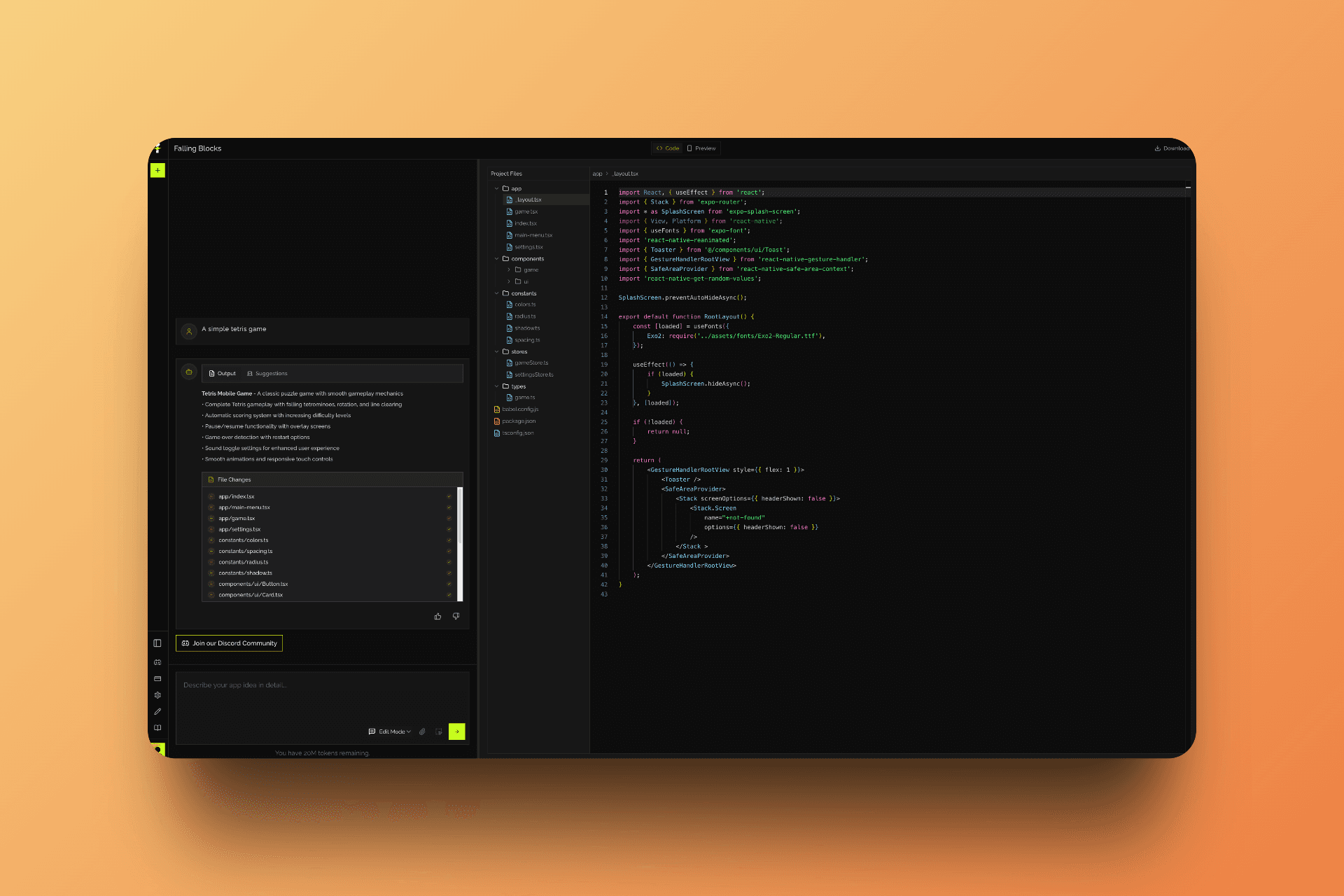1344x896 pixels.
Task: Click the gamepad icon in the left sidebar
Action: 157,661
